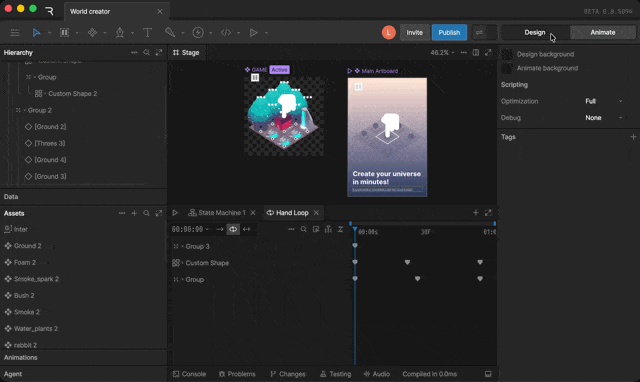Close the Hand Loop tab
Viewport: 640px width, 382px height.
tap(316, 213)
